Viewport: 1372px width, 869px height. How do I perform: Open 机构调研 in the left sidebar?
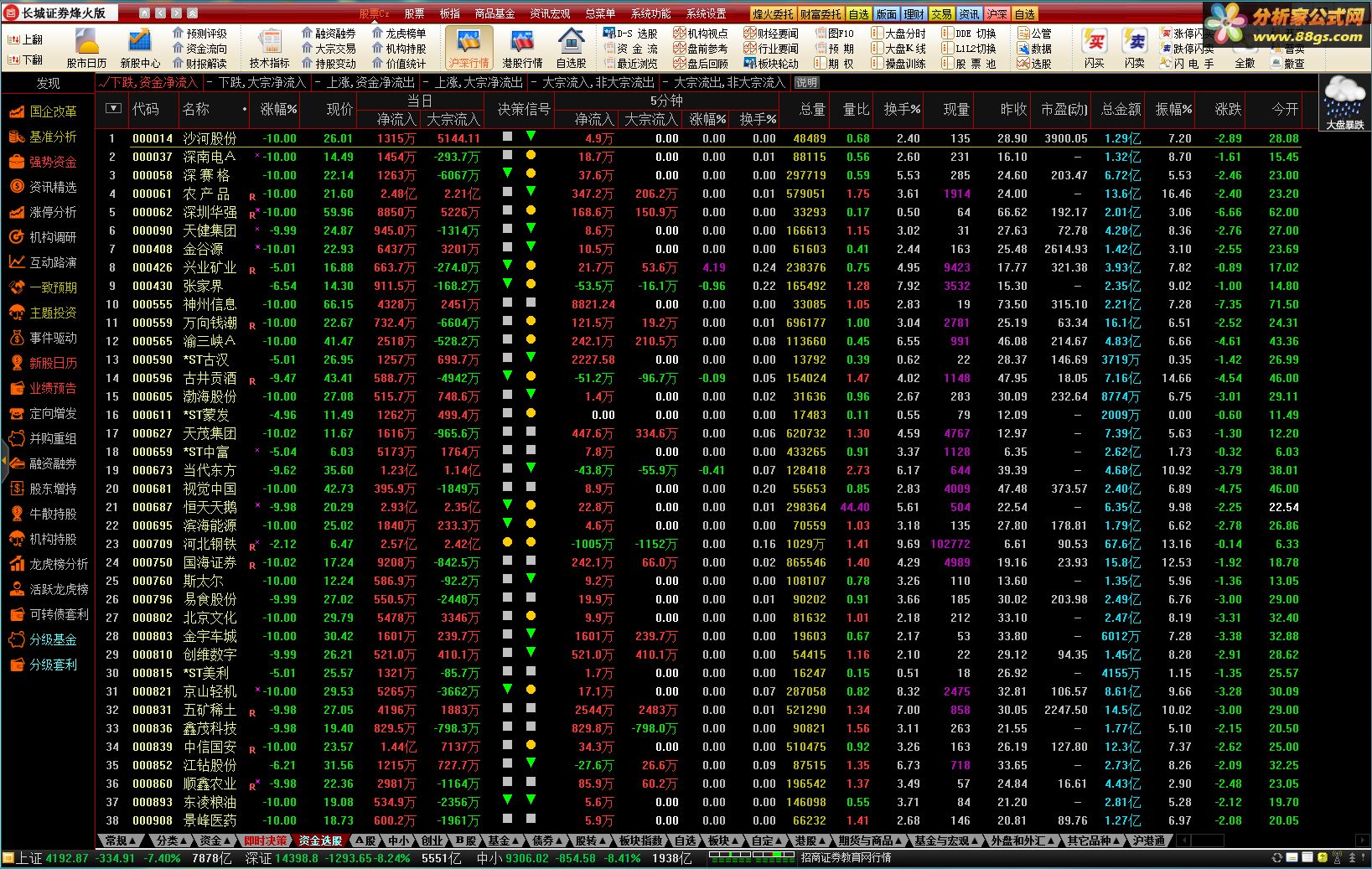pyautogui.click(x=45, y=237)
